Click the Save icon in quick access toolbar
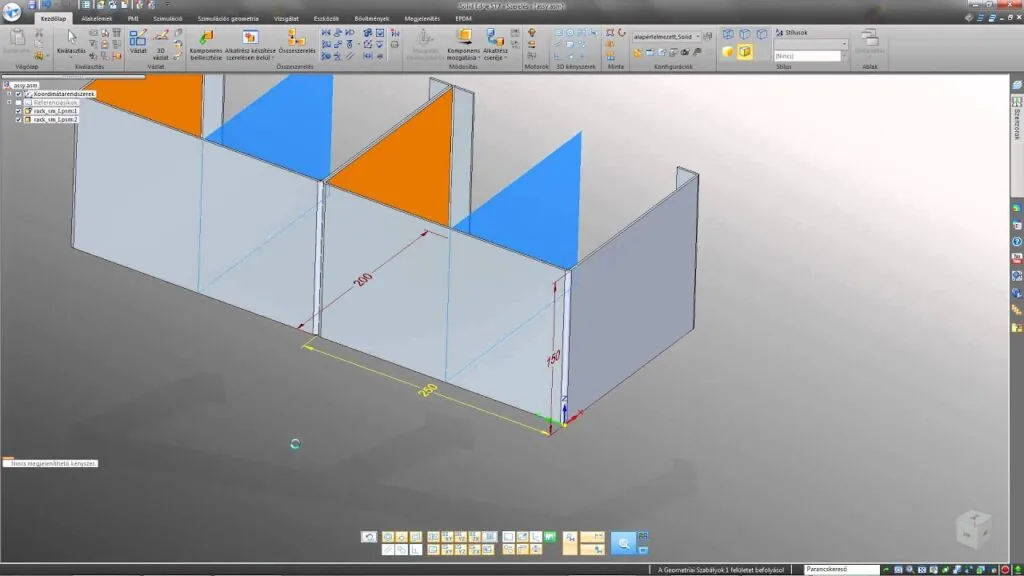This screenshot has height=576, width=1024. click(32, 5)
